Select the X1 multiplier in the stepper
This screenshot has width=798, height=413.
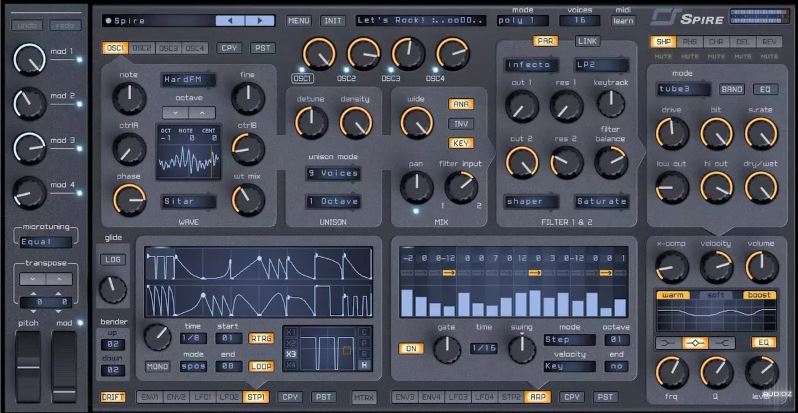(291, 332)
